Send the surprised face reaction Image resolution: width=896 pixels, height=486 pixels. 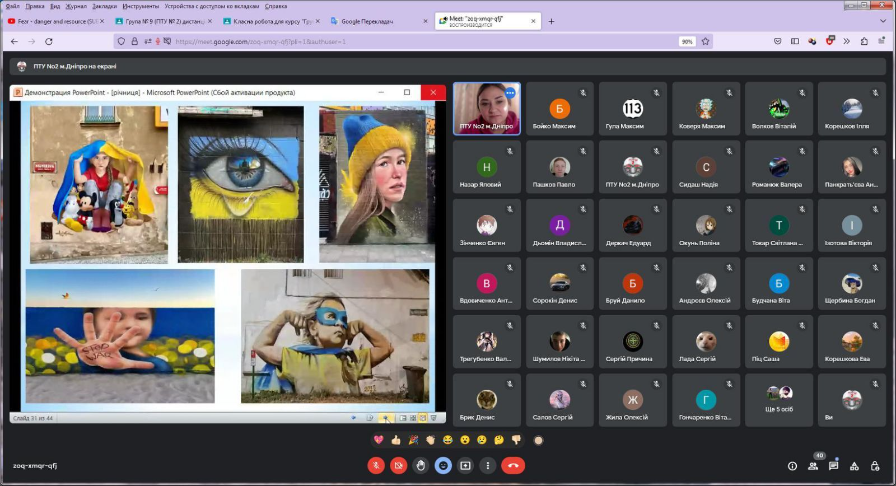click(x=465, y=440)
